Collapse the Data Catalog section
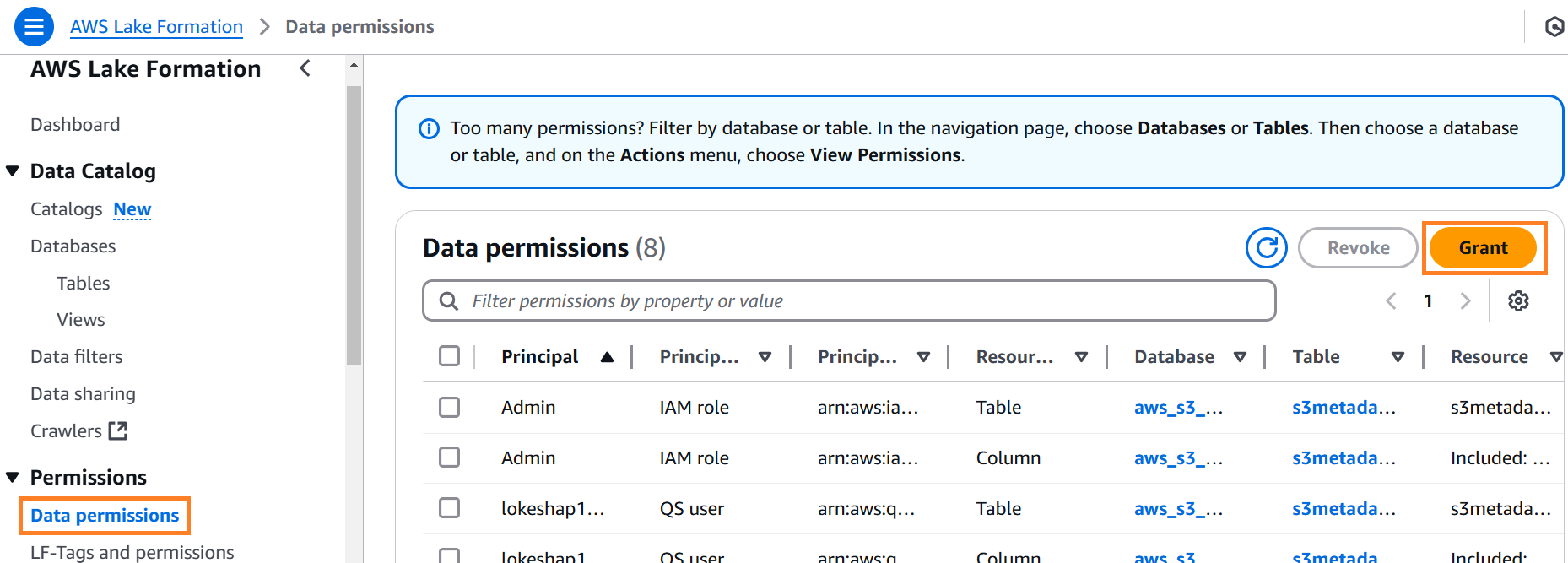 click(13, 171)
